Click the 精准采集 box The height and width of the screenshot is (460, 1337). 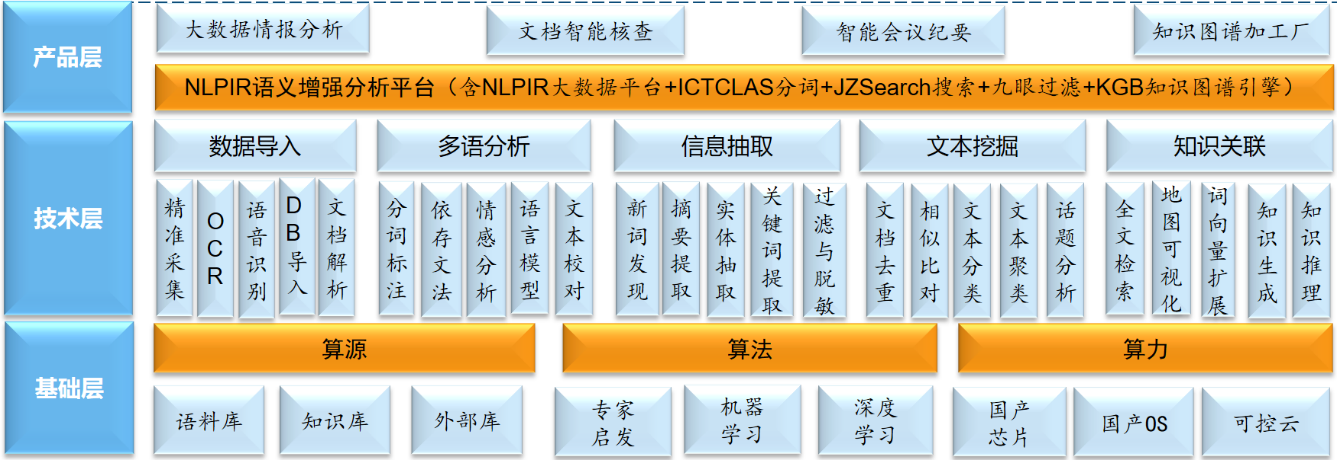(175, 249)
